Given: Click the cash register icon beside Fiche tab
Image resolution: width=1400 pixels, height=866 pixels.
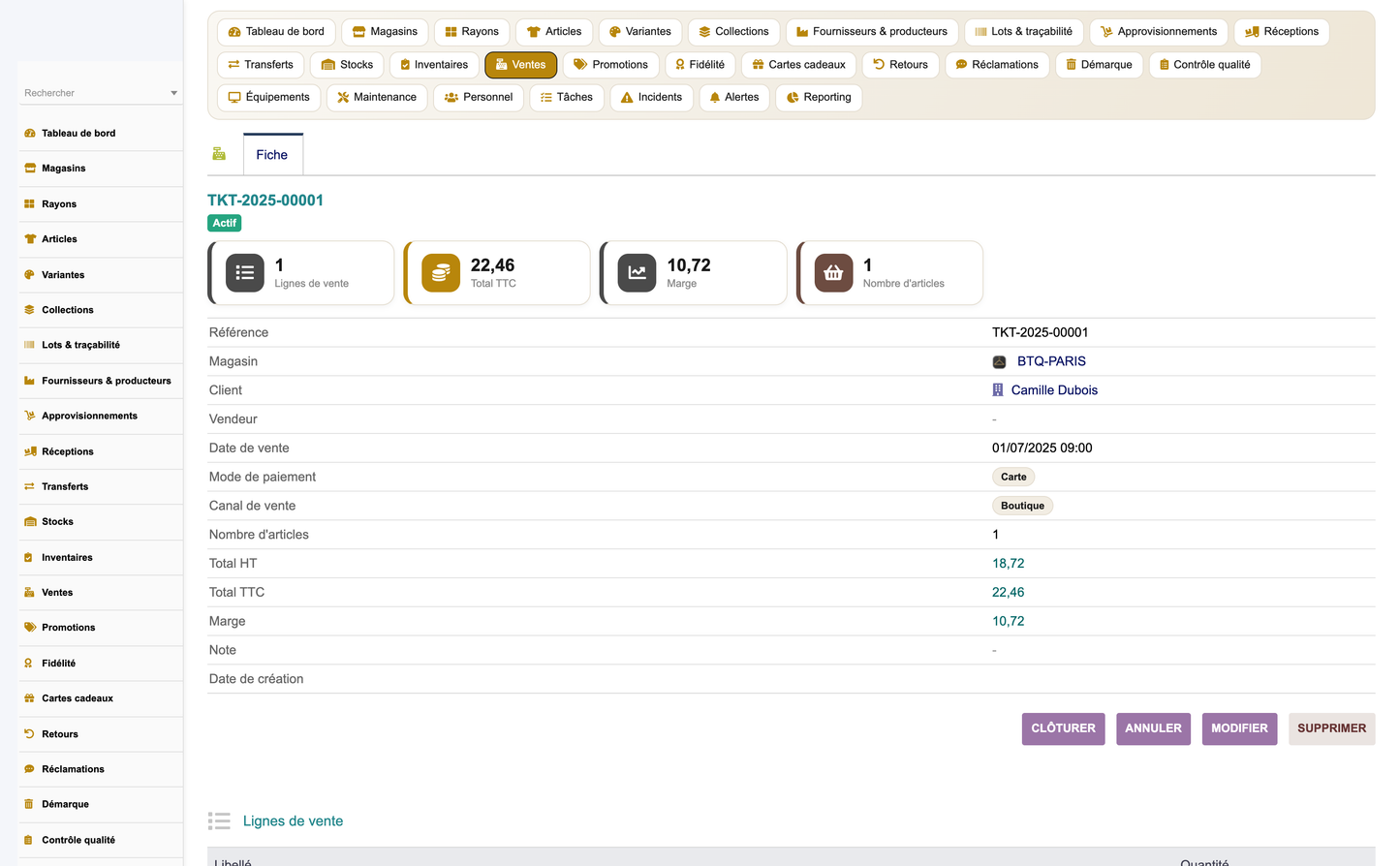Looking at the screenshot, I should tap(219, 154).
